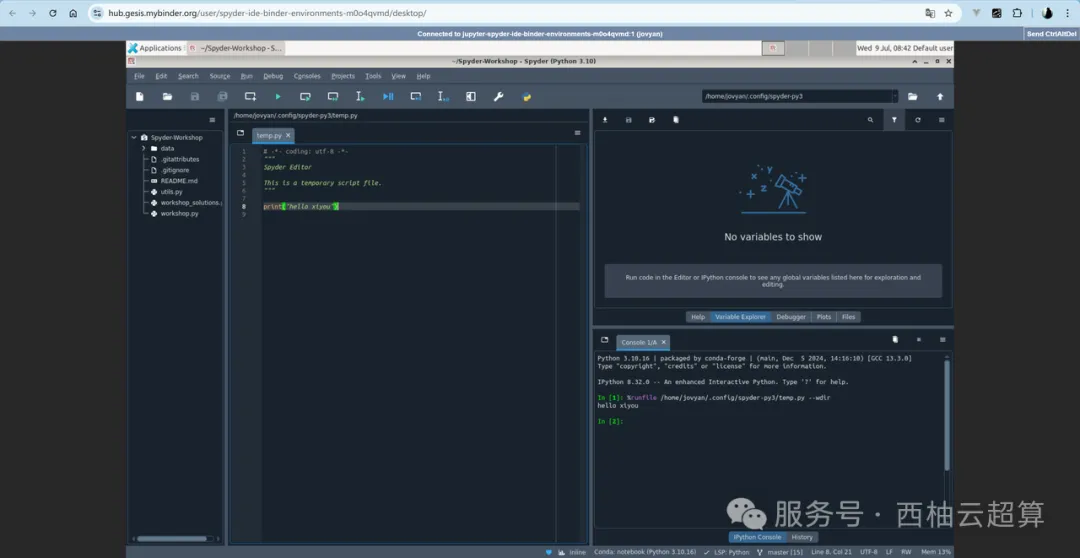Collapse the Spyder-Workshop project tree
The image size is (1080, 558).
click(x=134, y=137)
